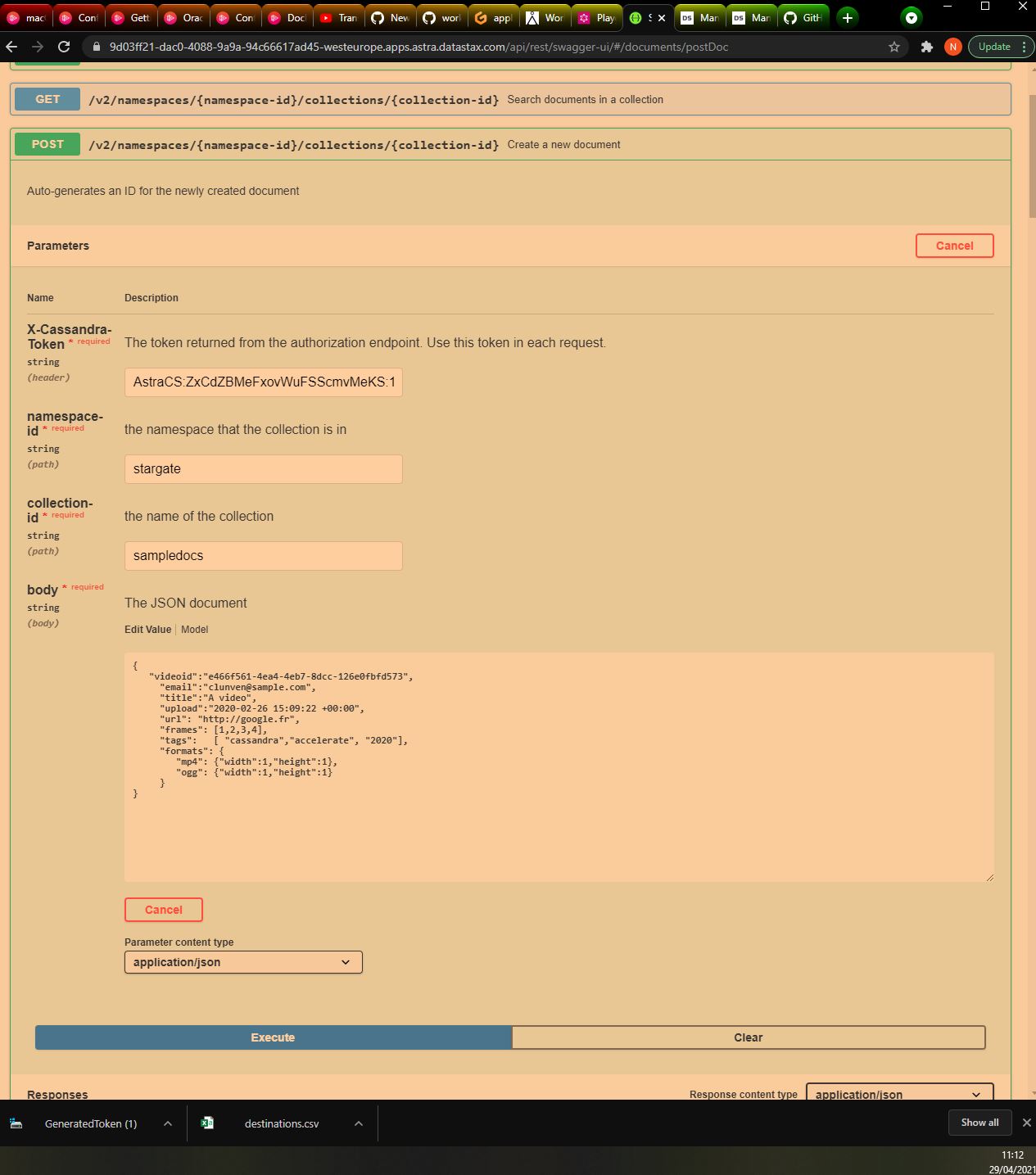This screenshot has width=1036, height=1175.
Task: Click the browser extensions puzzle icon
Action: tap(926, 47)
